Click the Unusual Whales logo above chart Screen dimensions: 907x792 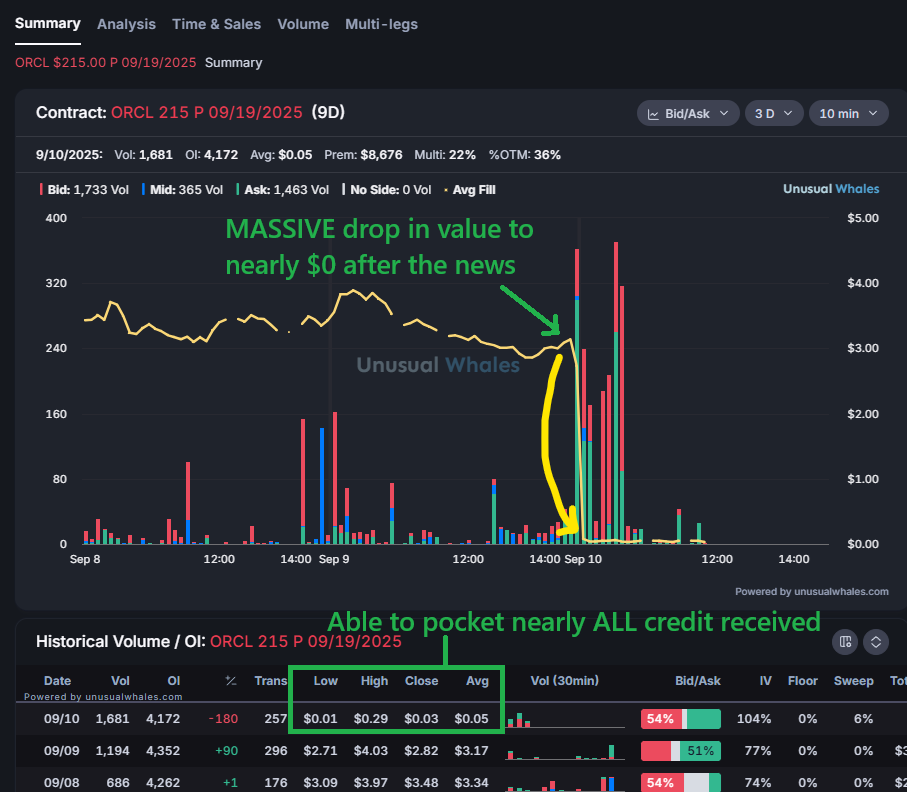pos(831,189)
